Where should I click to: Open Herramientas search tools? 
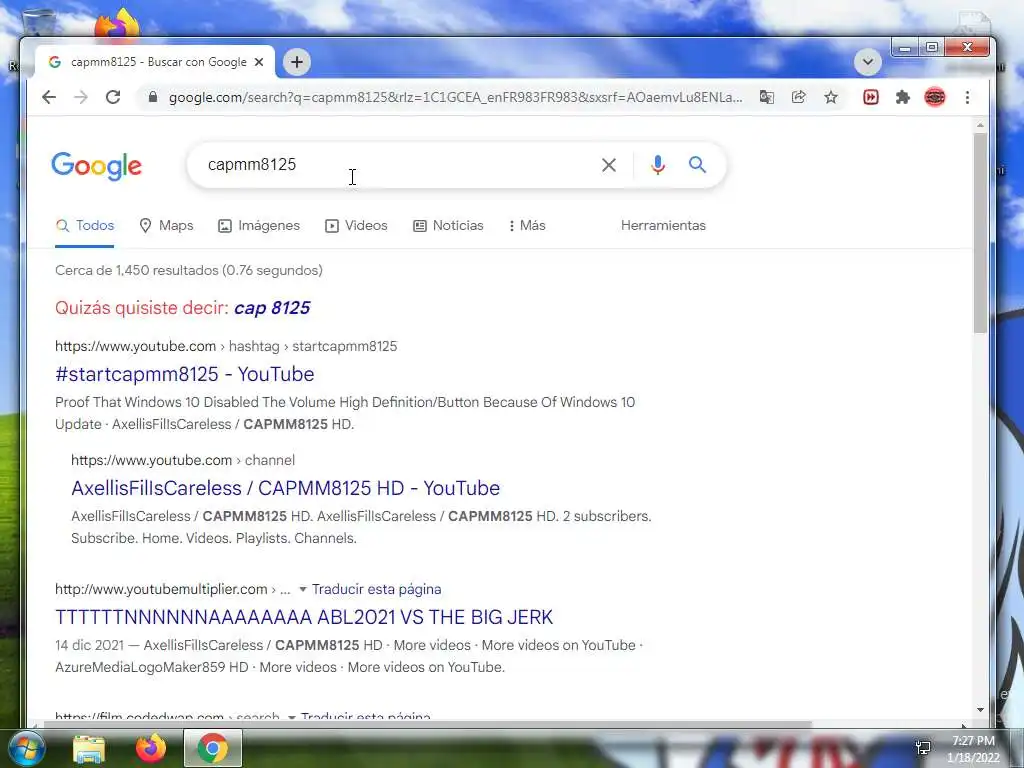tap(663, 225)
